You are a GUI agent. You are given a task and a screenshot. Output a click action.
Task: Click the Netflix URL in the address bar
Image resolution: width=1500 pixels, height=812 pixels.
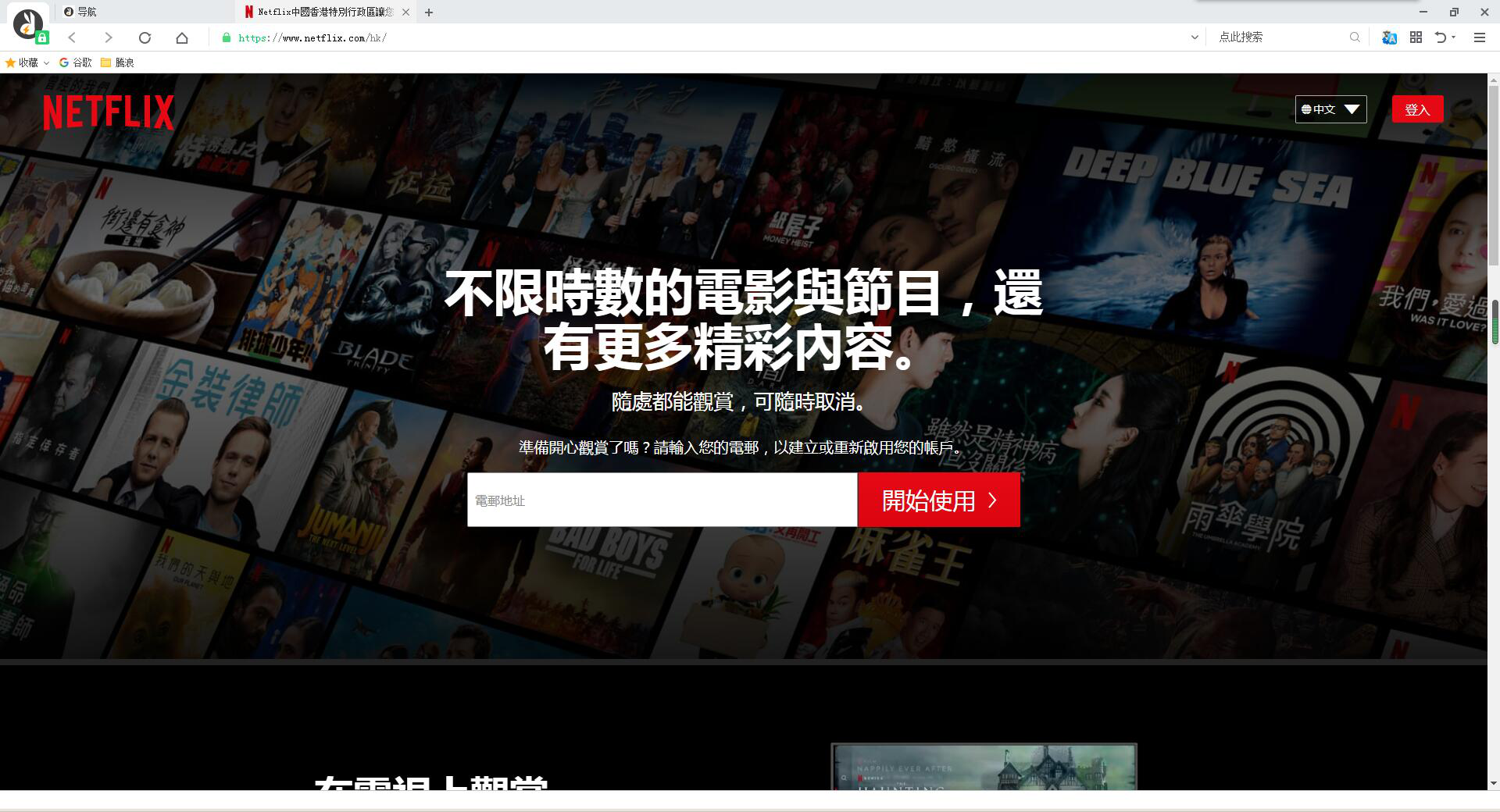pyautogui.click(x=312, y=37)
